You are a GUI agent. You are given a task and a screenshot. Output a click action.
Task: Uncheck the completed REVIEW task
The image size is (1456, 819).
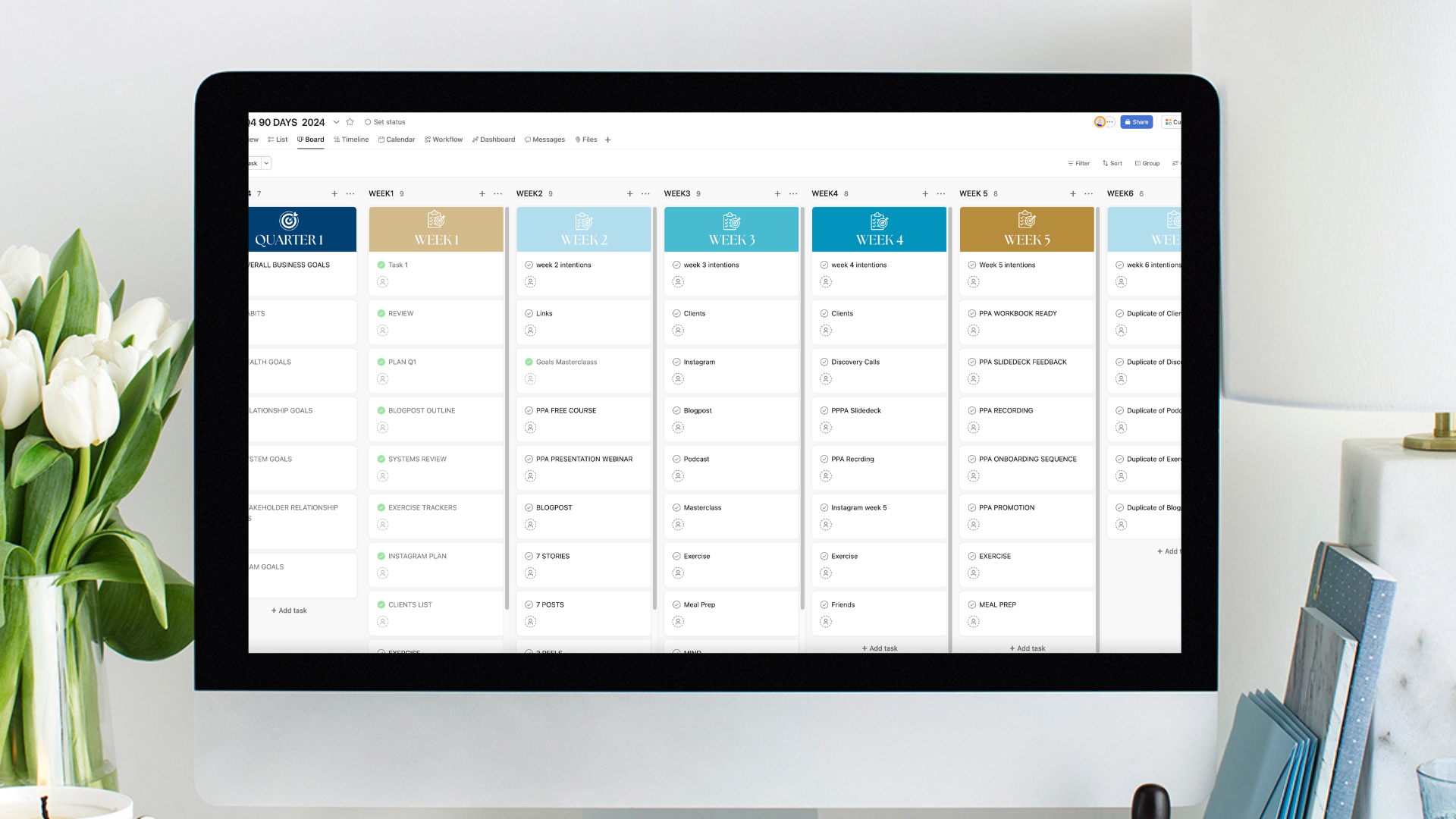[x=381, y=314]
